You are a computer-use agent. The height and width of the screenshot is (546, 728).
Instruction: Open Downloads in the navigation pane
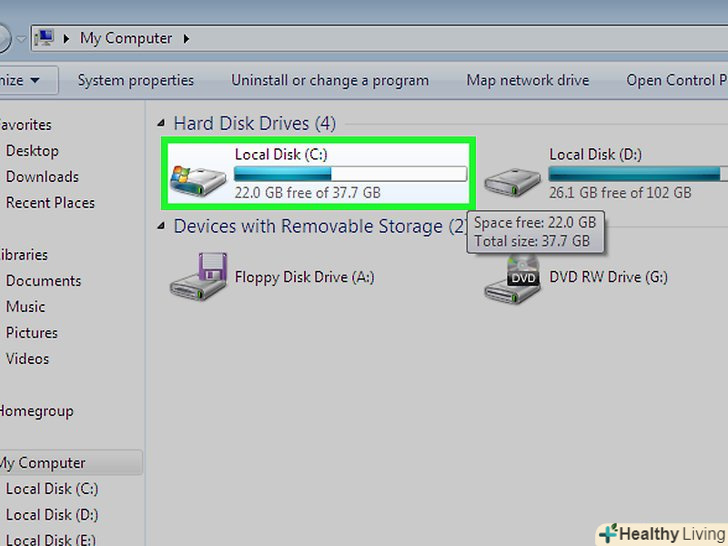pos(42,177)
